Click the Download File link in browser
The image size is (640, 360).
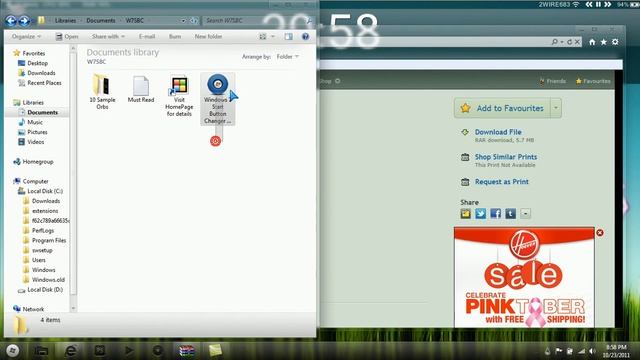[x=498, y=132]
